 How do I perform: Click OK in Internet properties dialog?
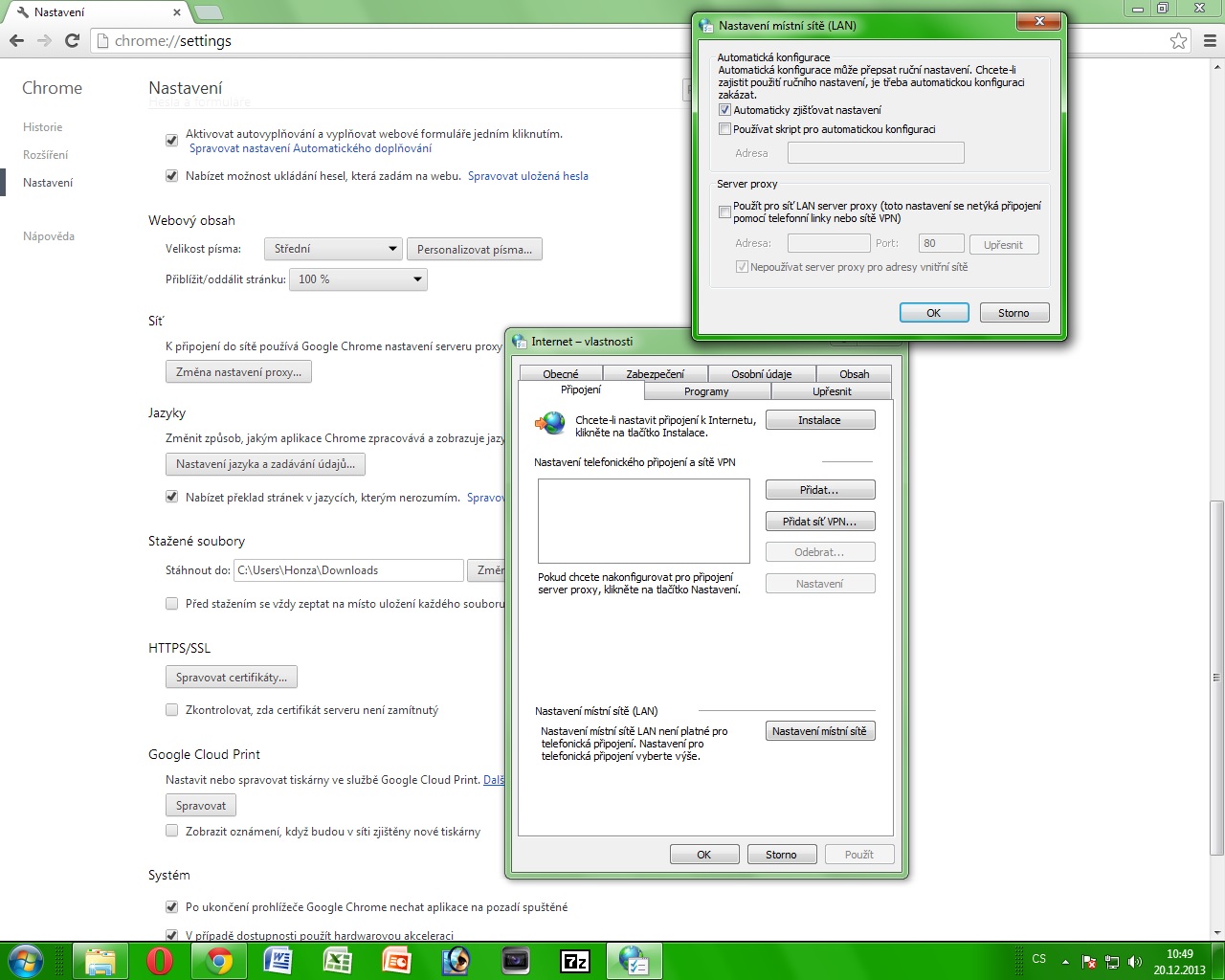704,855
